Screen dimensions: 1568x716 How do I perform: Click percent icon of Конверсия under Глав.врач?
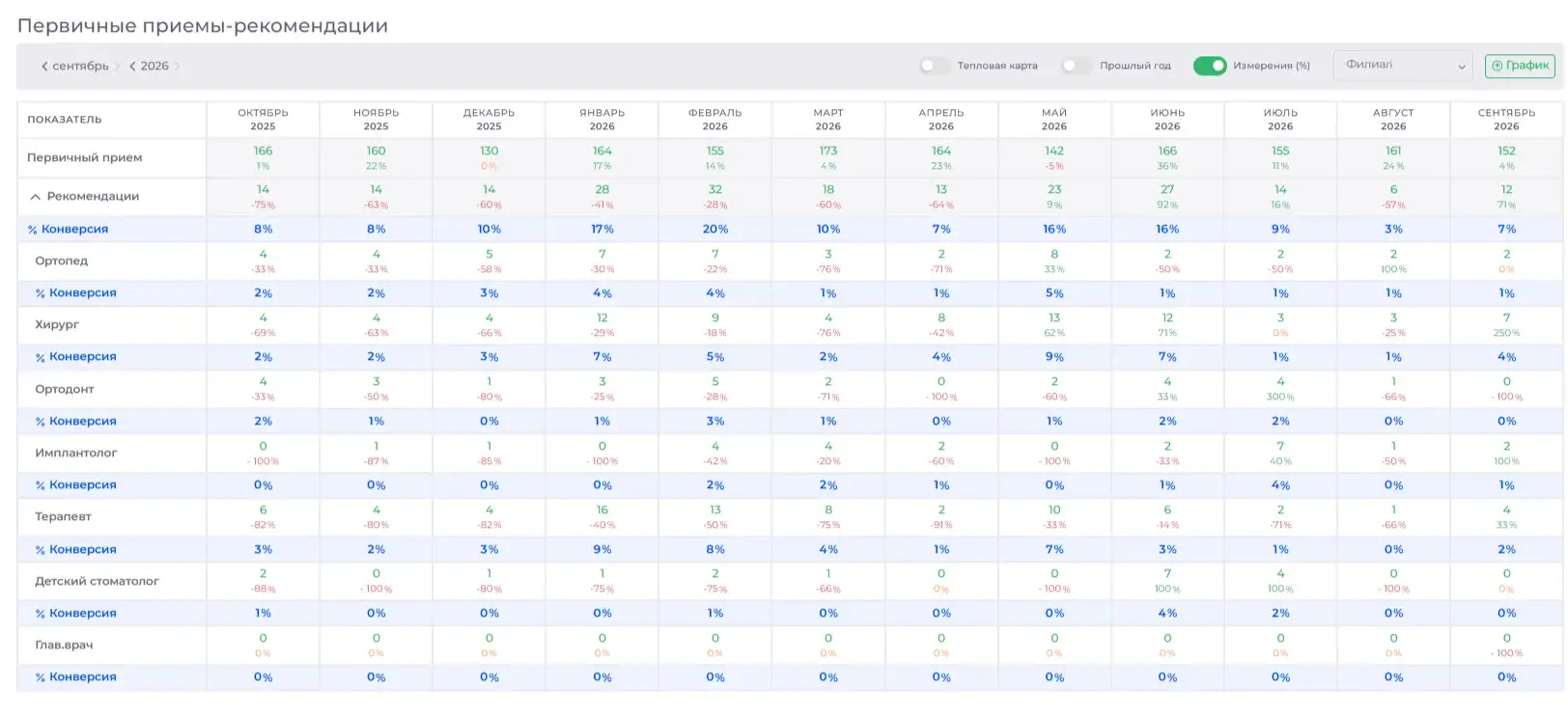(x=40, y=677)
